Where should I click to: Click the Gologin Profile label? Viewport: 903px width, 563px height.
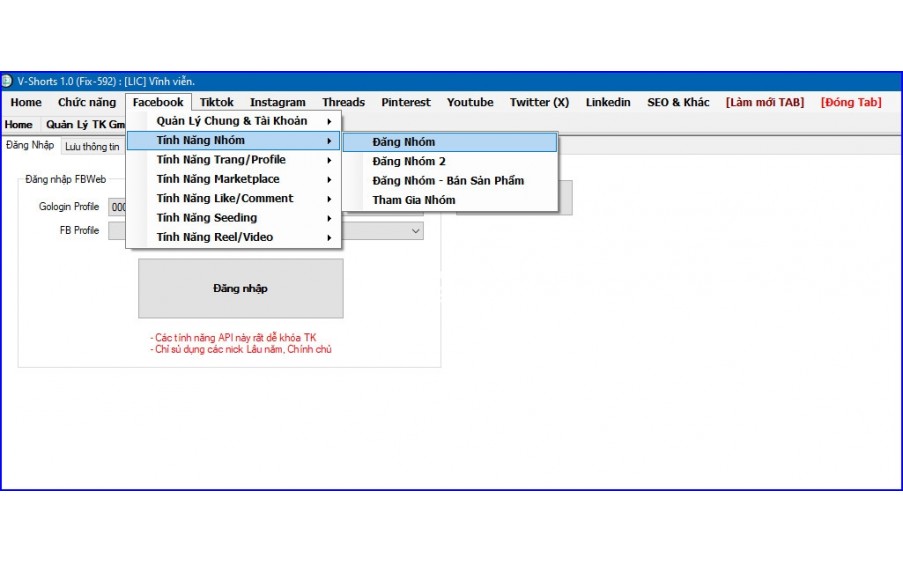coord(69,207)
